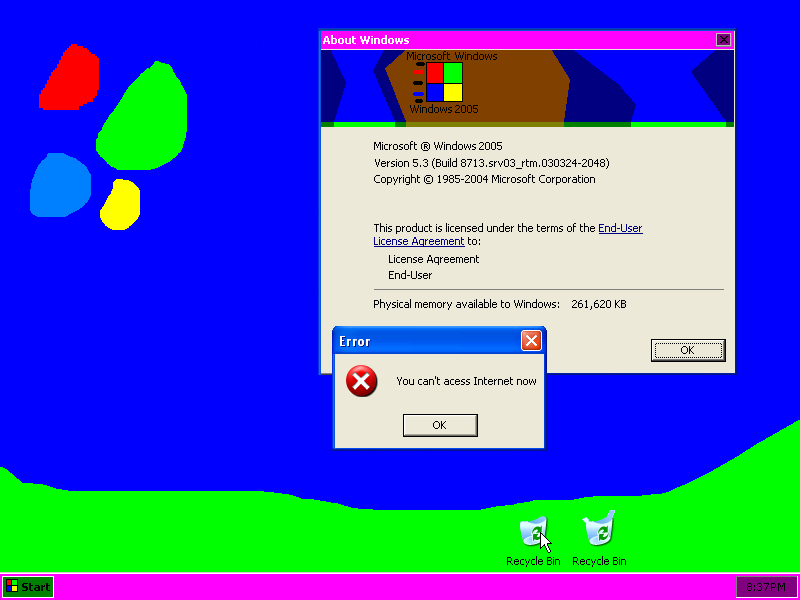Close the About Windows dialog
Screen dimensions: 800x600
(723, 40)
